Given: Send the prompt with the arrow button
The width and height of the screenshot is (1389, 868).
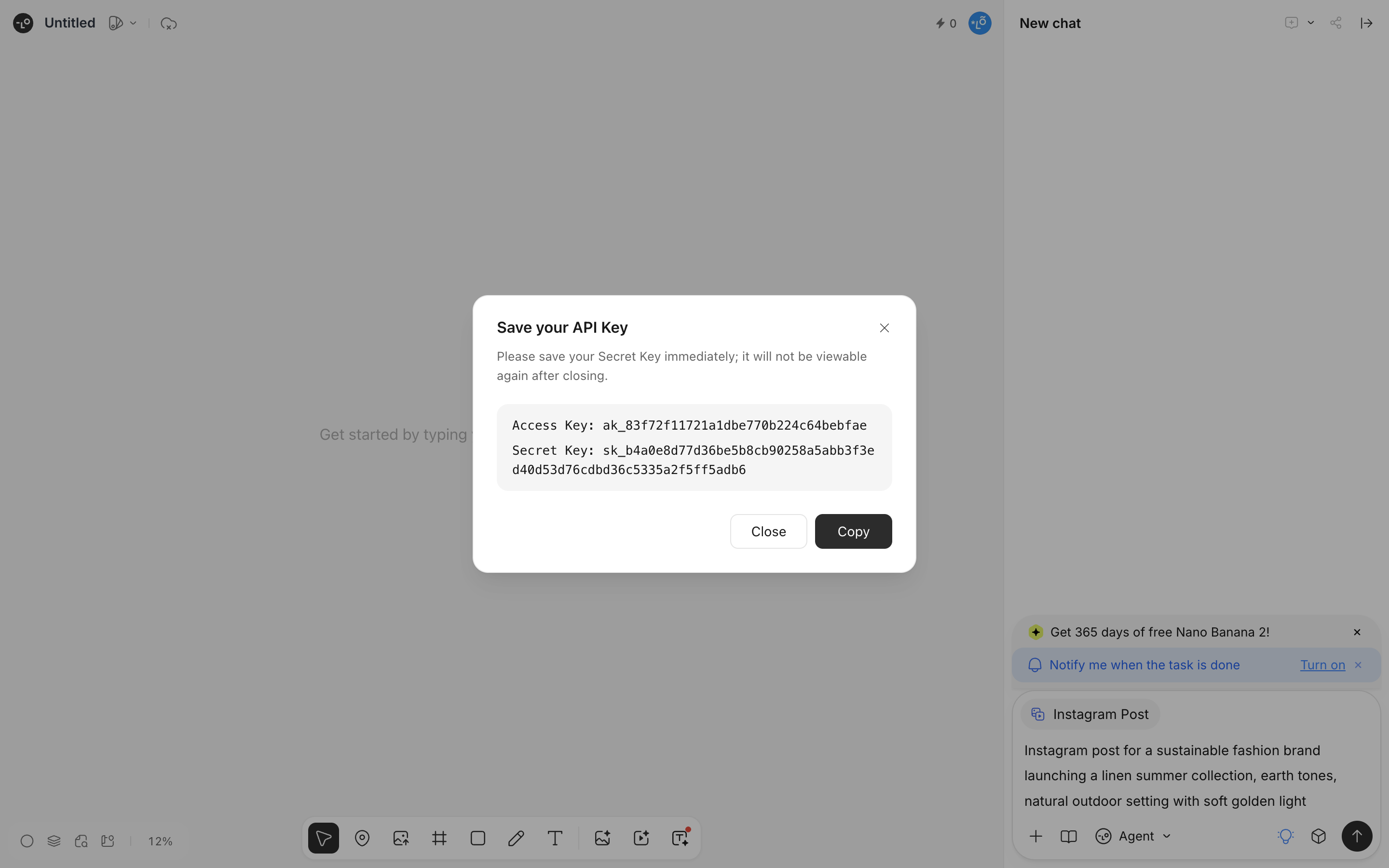Looking at the screenshot, I should [x=1357, y=836].
